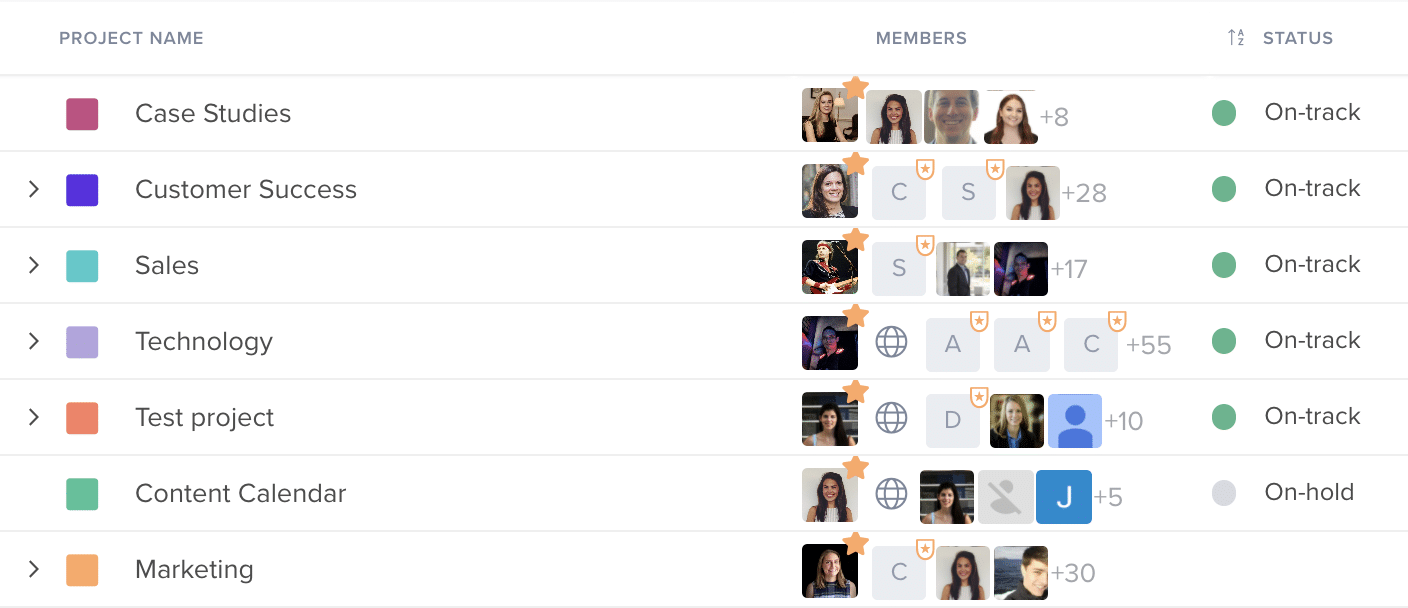Select the blue generic person avatar in Test project
This screenshot has width=1408, height=608.
coord(1074,421)
